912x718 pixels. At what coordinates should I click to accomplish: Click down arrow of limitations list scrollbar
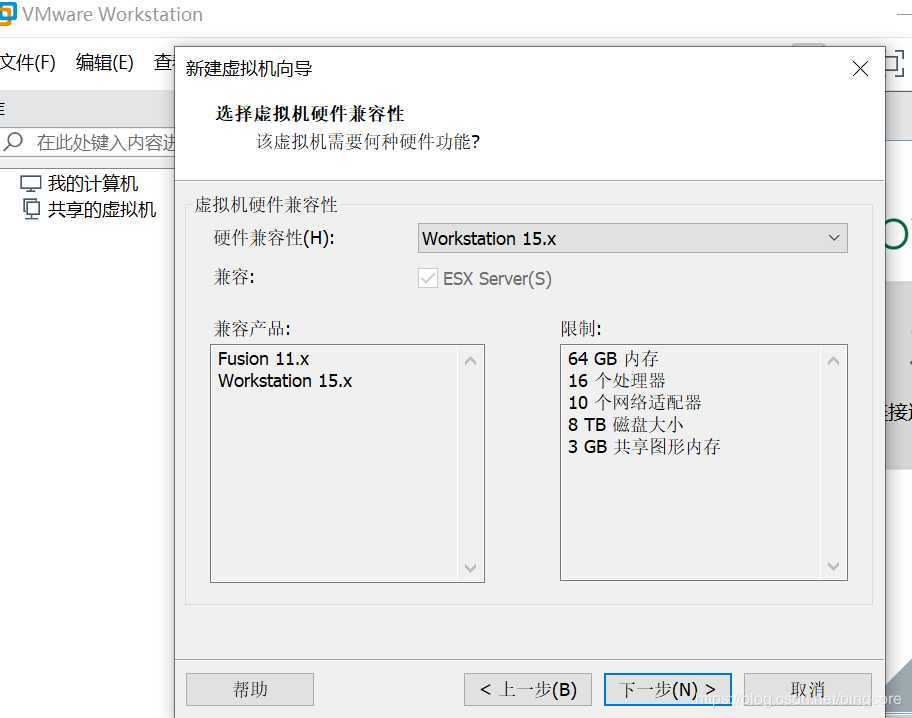833,566
